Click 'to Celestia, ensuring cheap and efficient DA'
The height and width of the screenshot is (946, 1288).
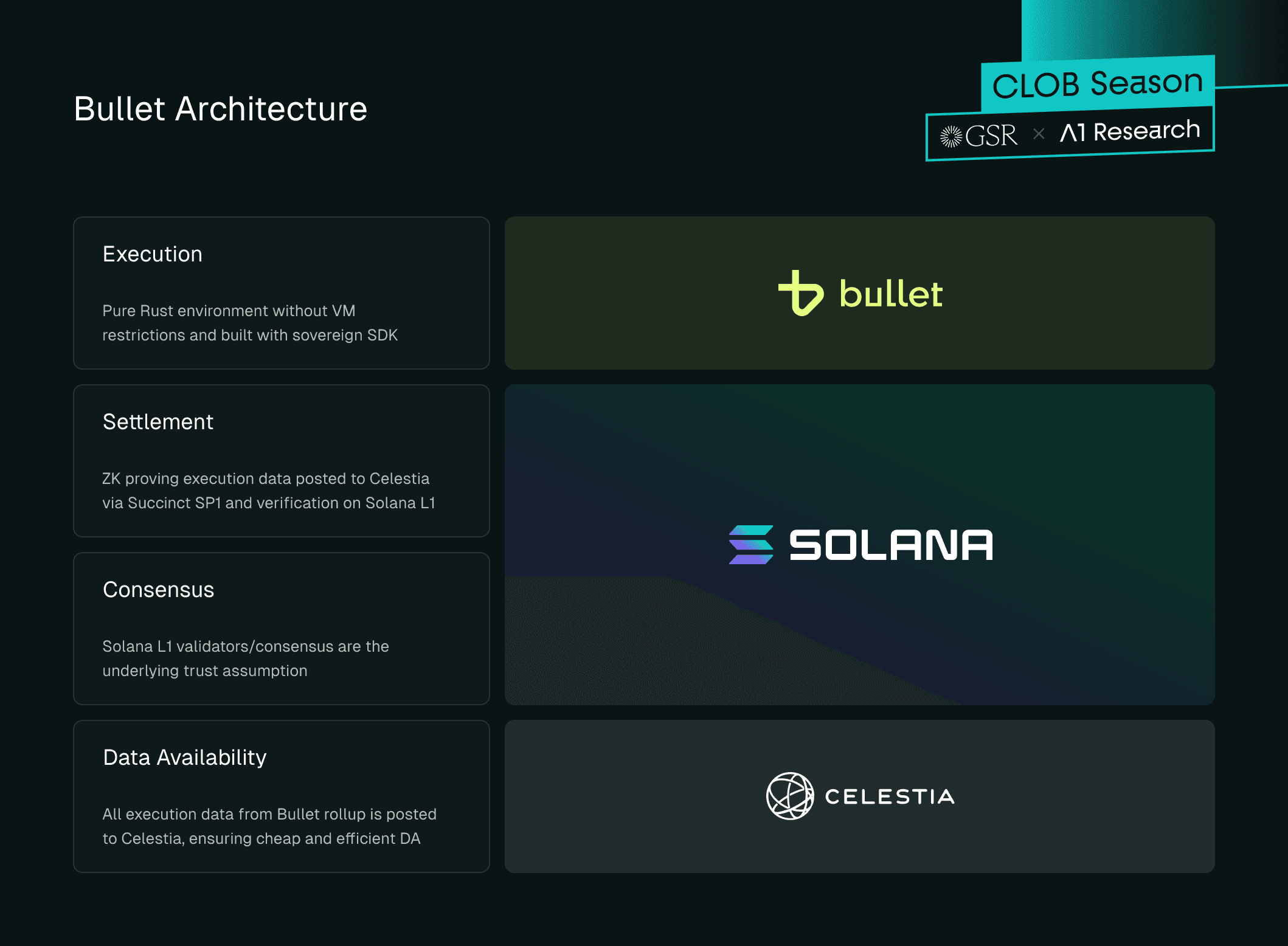point(261,838)
